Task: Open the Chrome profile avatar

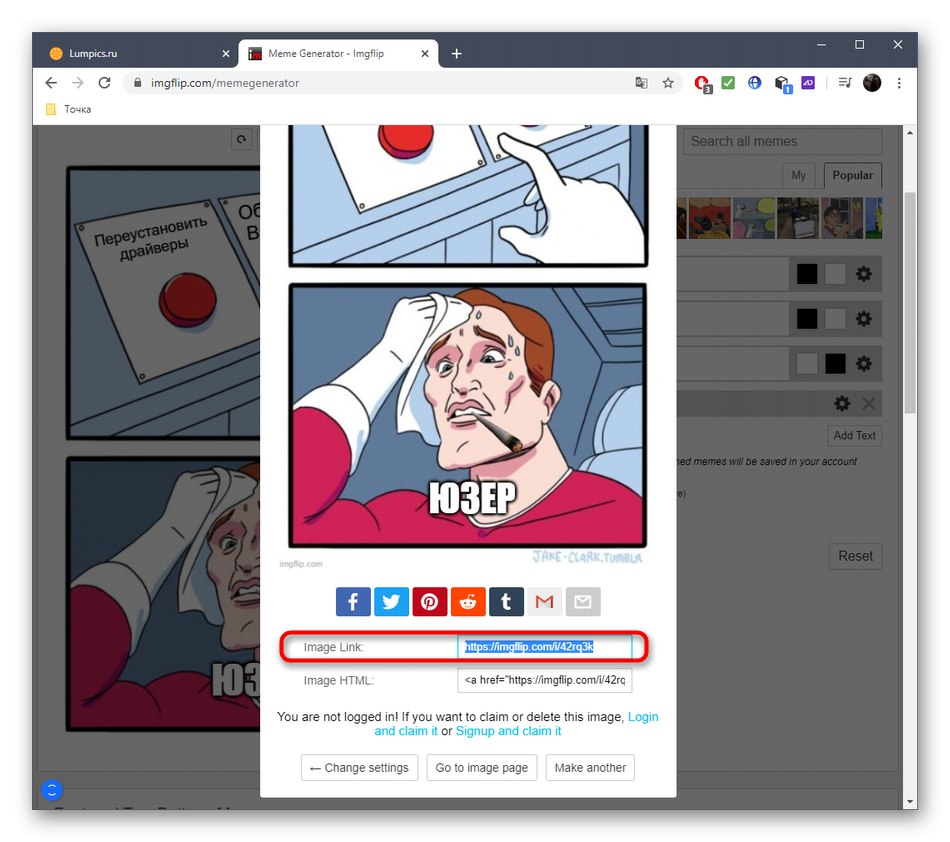Action: click(x=872, y=83)
